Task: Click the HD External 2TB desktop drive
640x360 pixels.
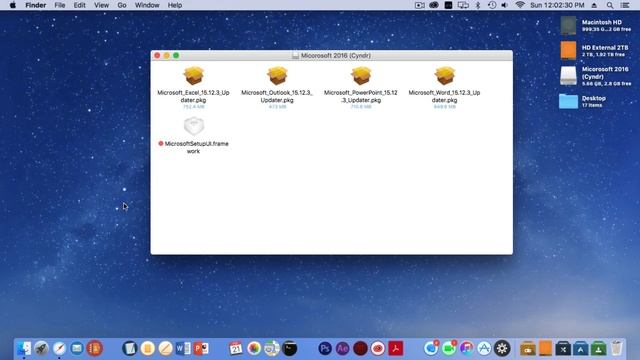Action: click(x=568, y=50)
